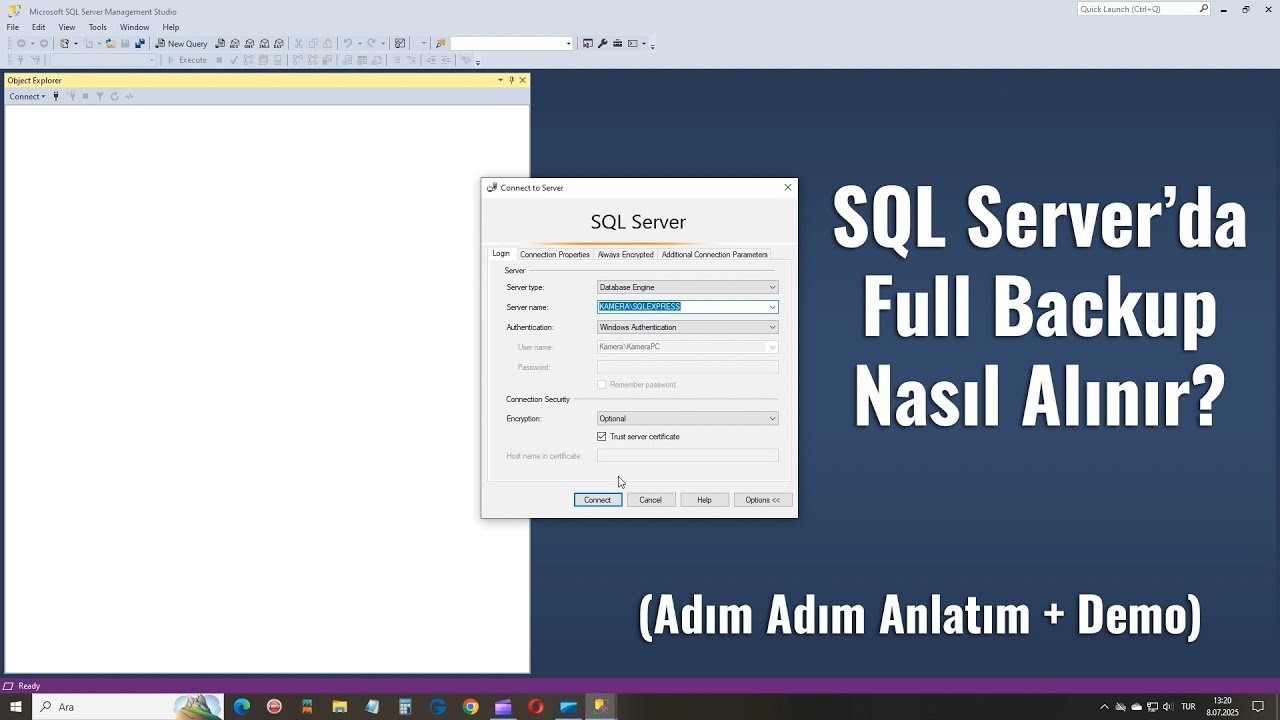Image resolution: width=1280 pixels, height=720 pixels.
Task: Open File Explorer from taskbar
Action: tap(340, 707)
